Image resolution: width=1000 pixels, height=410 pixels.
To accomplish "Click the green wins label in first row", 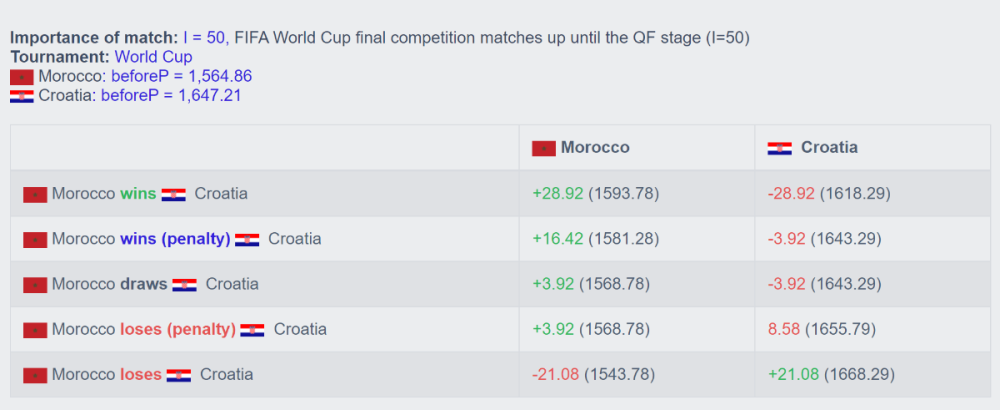I will 138,194.
